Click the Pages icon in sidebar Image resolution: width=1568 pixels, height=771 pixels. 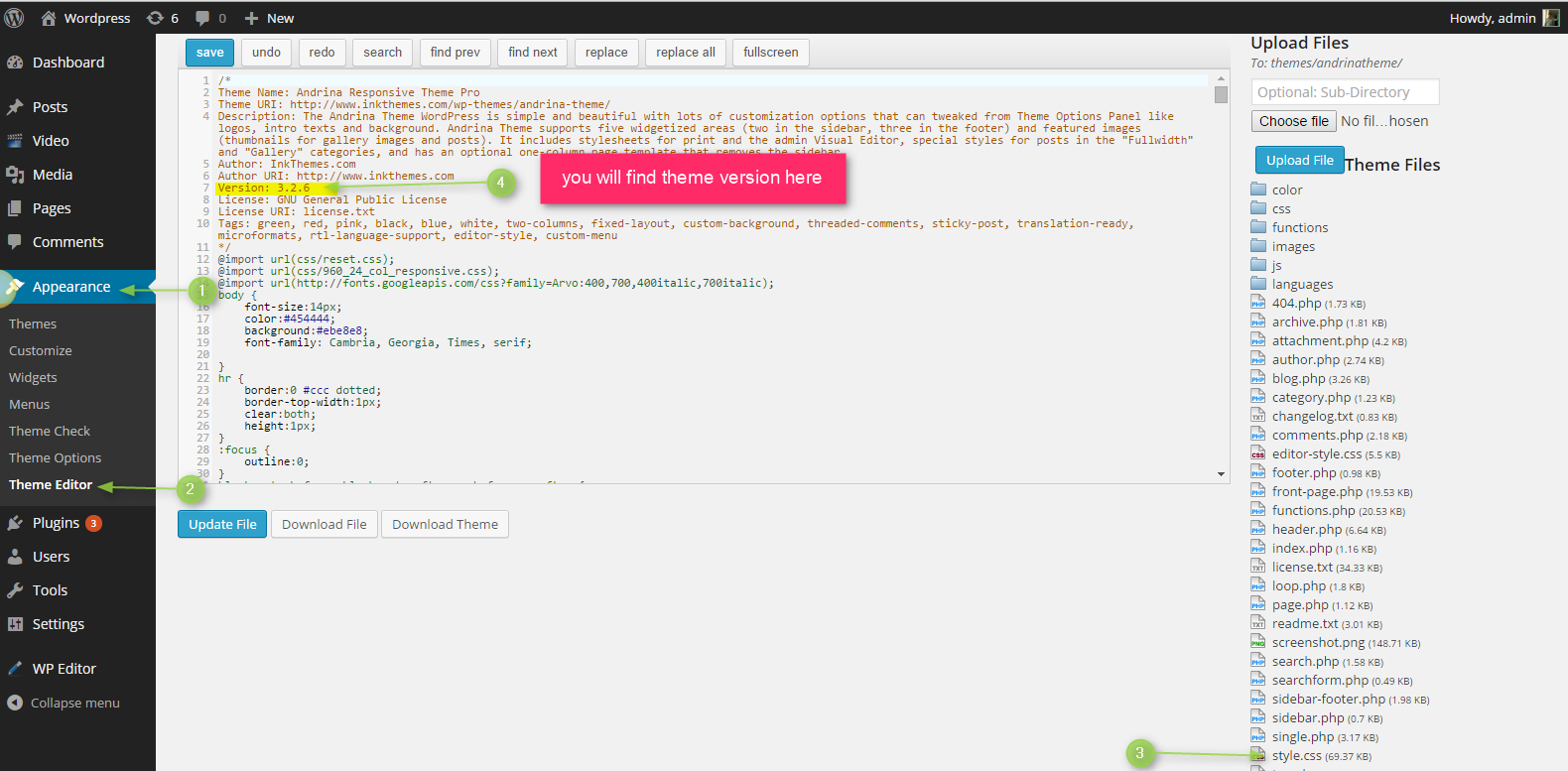pos(15,208)
